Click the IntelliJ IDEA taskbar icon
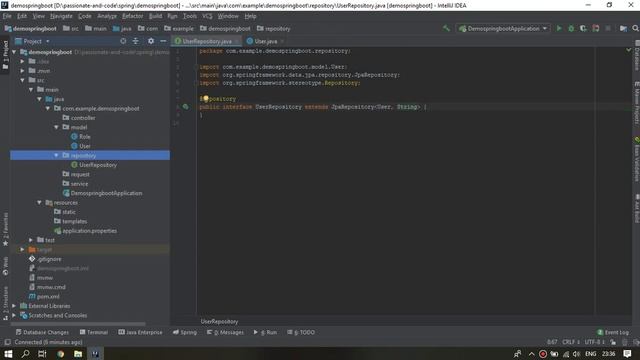Screen dimensions: 640x360 point(95,354)
